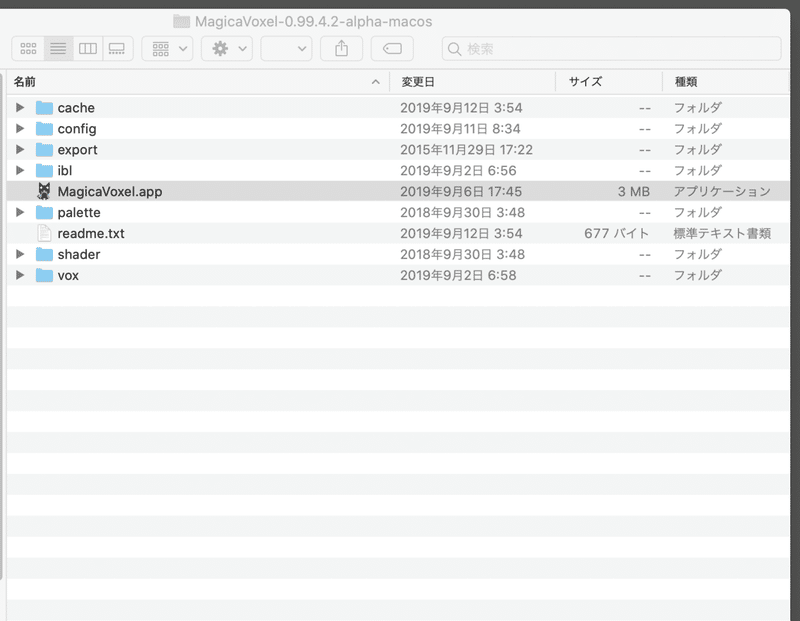Viewport: 800px width, 621px height.
Task: Select the palette folder icon
Action: click(44, 212)
